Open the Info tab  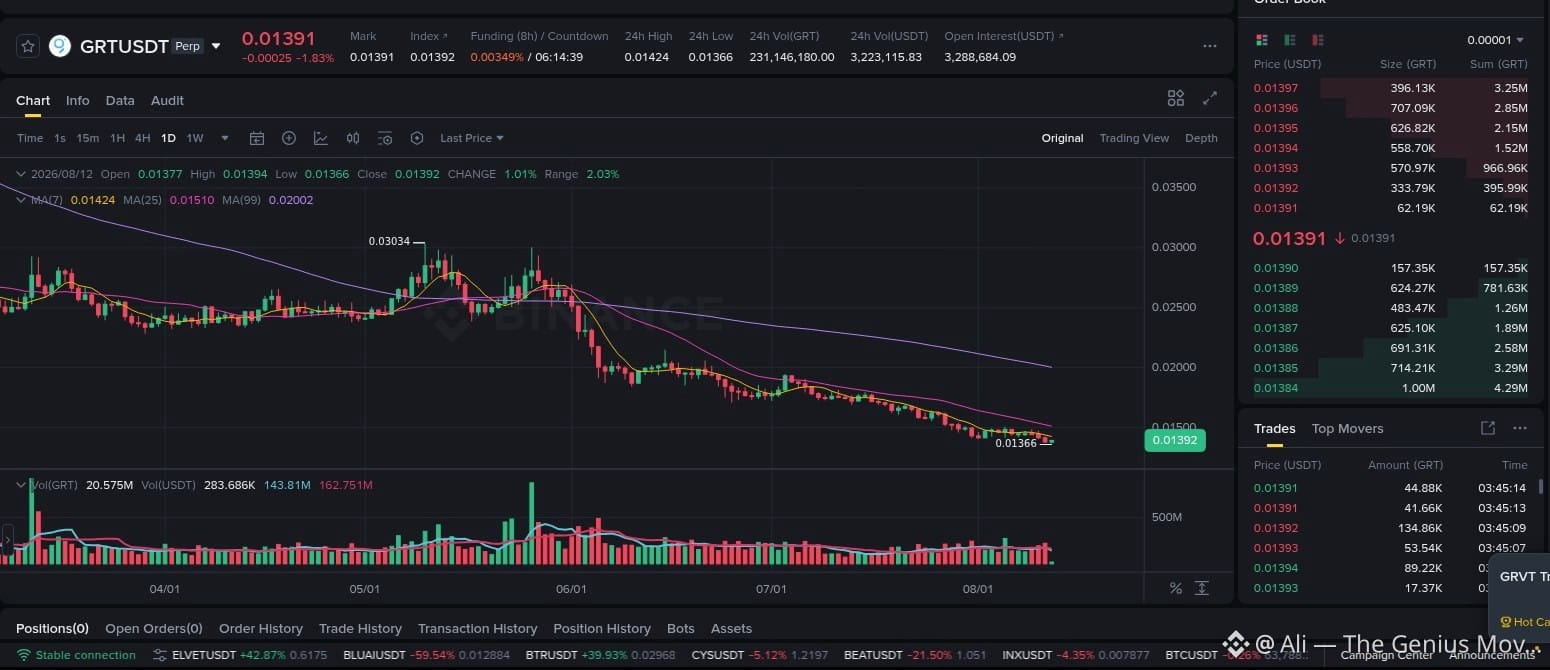77,100
